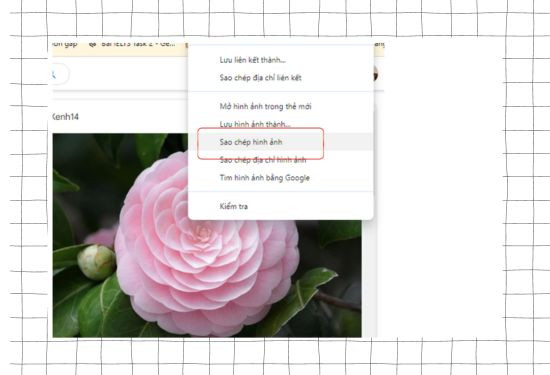The image size is (550, 375).
Task: Open the profile avatar next to search bar
Action: tap(376, 74)
